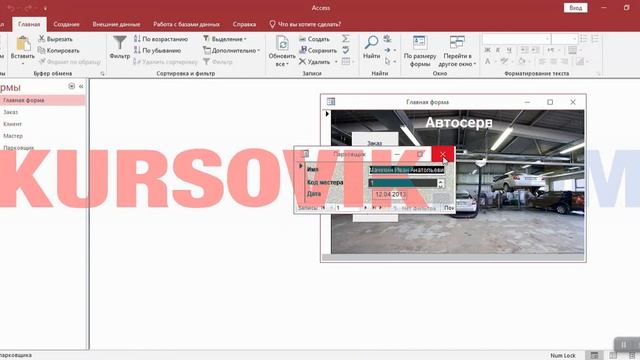Click the Cut (Вырезать) scissors icon
Viewport: 640px width, 360px height.
41,39
